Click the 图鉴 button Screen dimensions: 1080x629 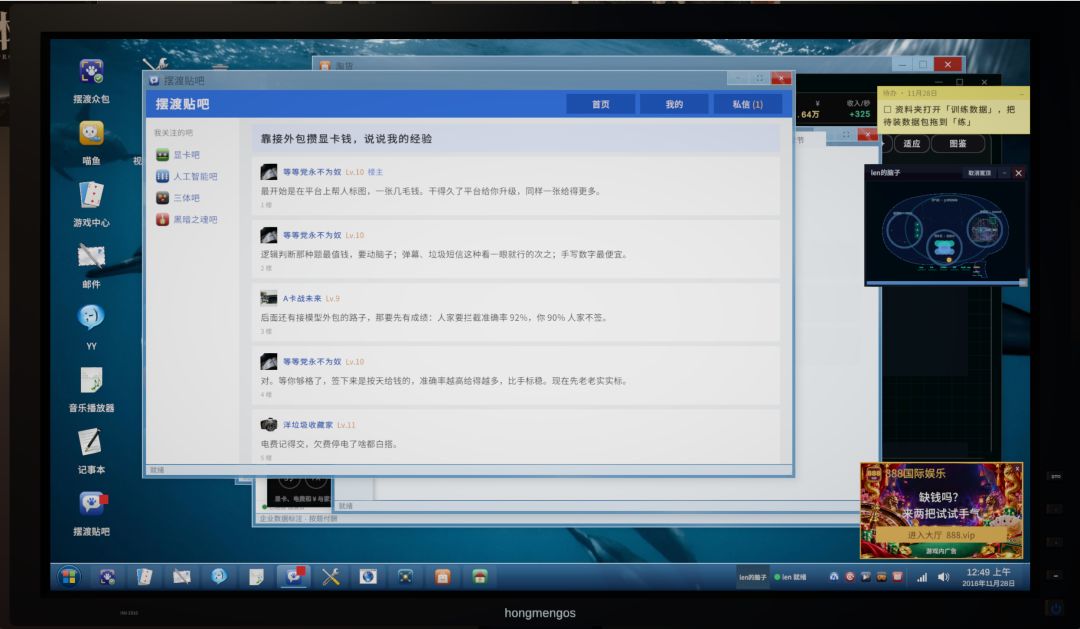(x=957, y=143)
